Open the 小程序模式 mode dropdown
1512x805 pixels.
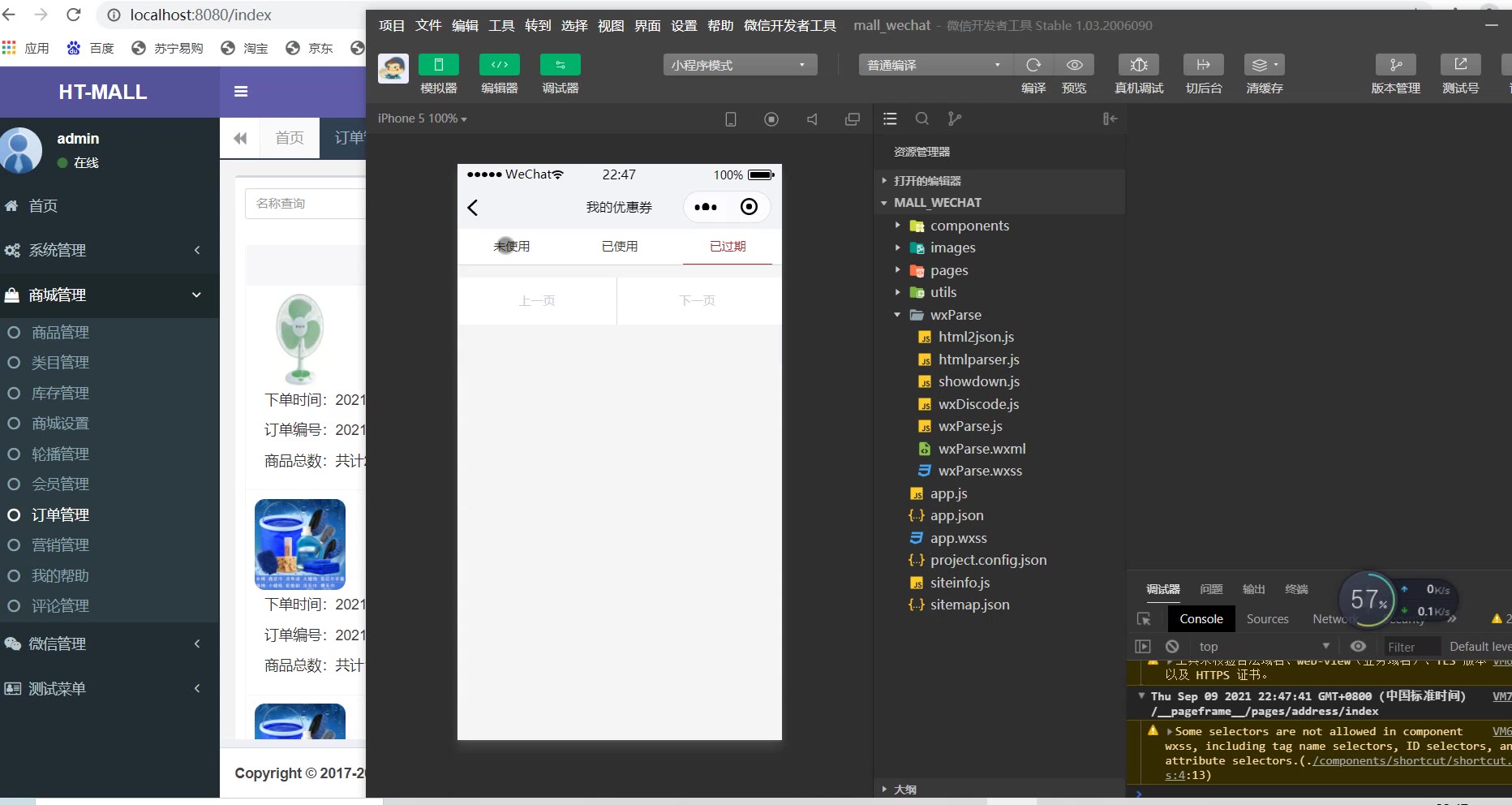coord(740,65)
